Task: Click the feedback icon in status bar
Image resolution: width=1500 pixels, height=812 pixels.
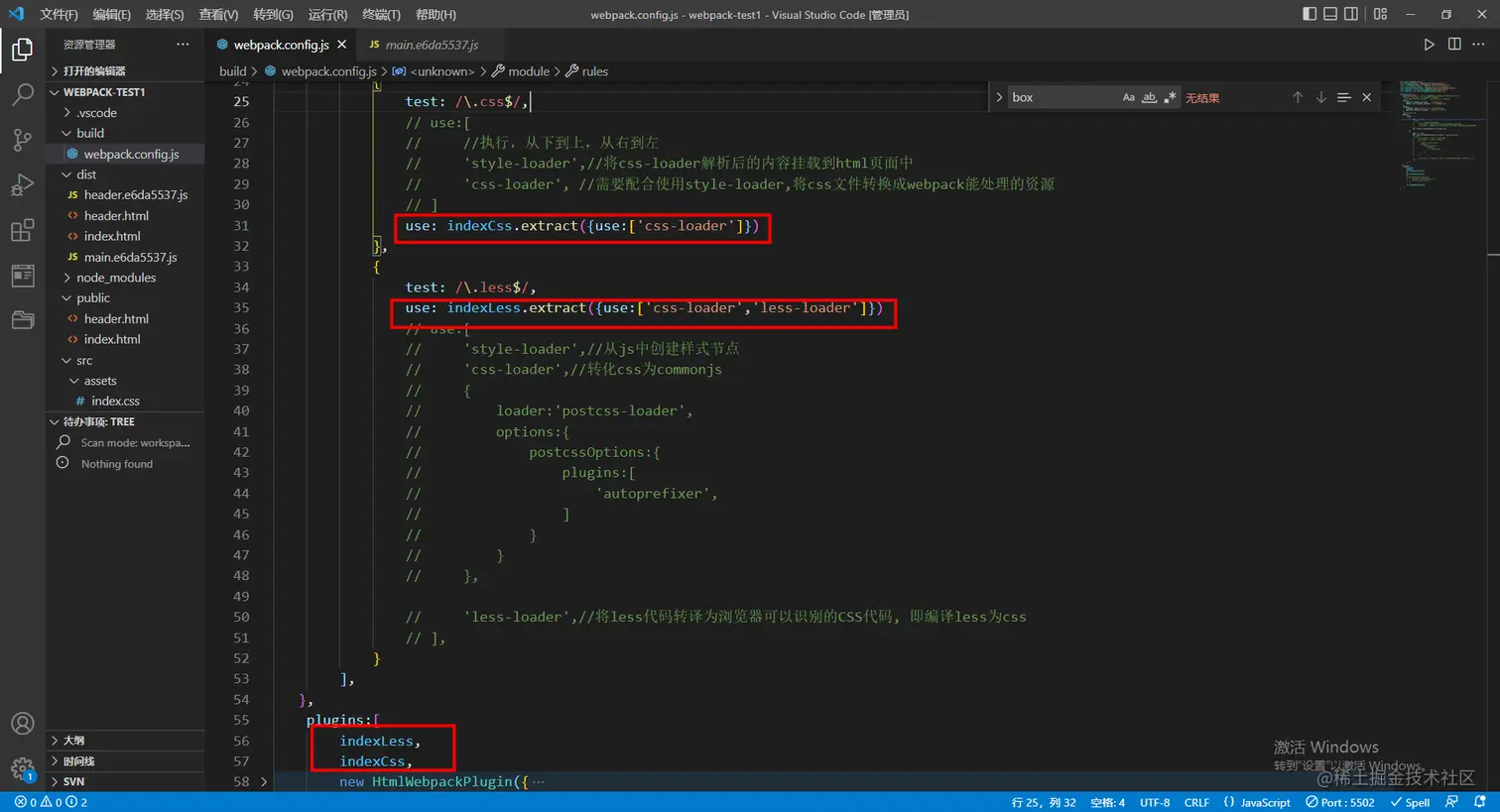Action: coord(1452,802)
